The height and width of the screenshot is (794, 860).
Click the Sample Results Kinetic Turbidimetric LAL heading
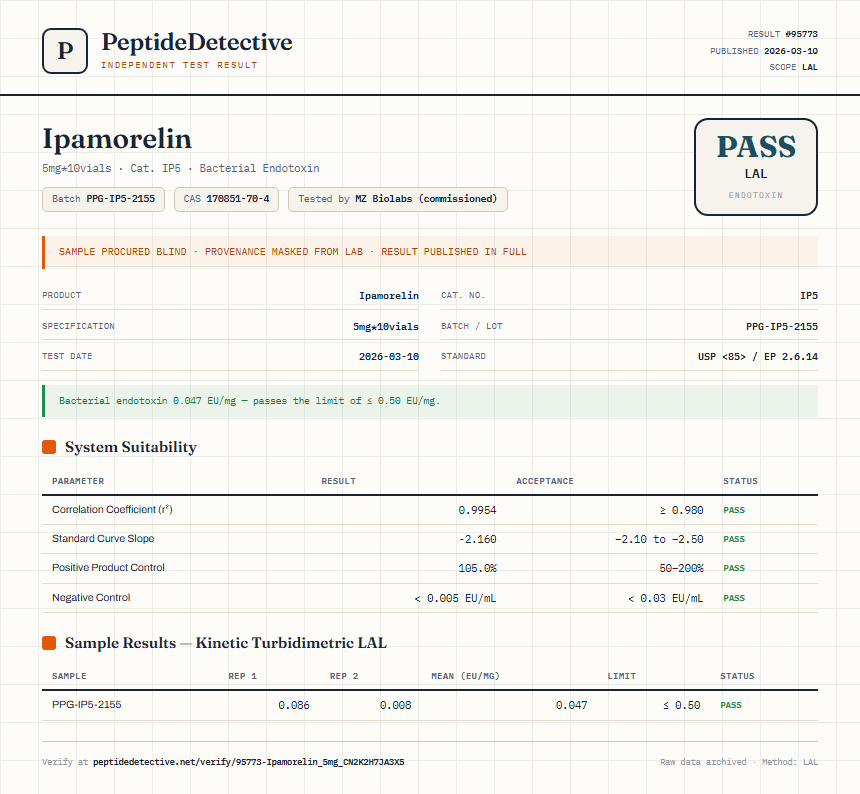pos(226,643)
